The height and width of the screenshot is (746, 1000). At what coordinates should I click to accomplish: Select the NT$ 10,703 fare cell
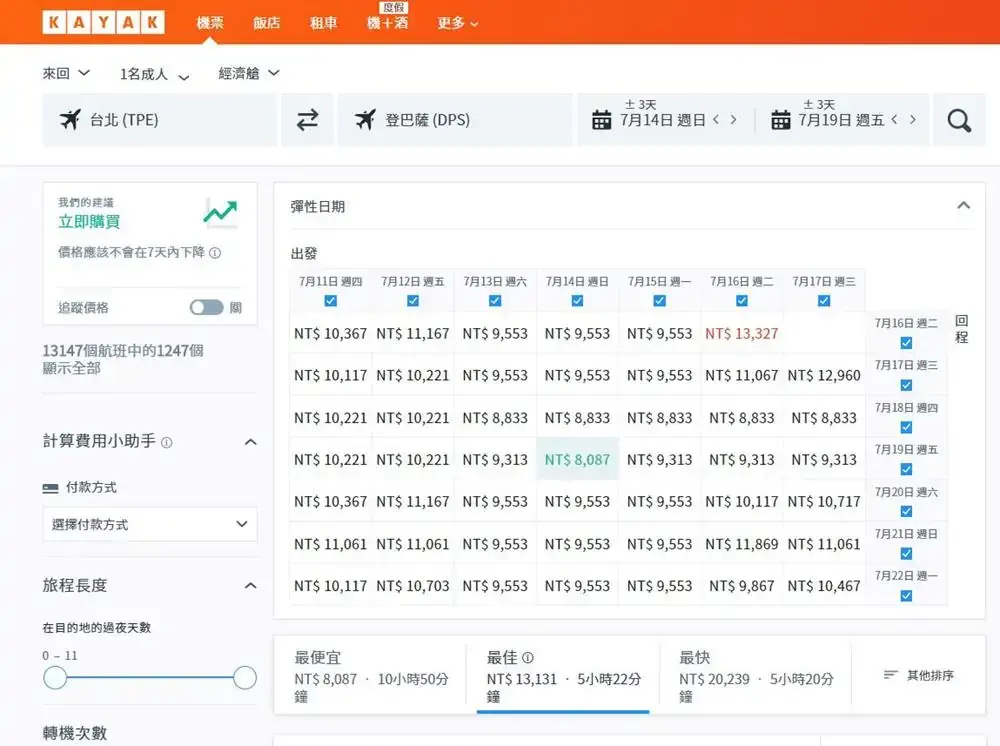(x=413, y=585)
